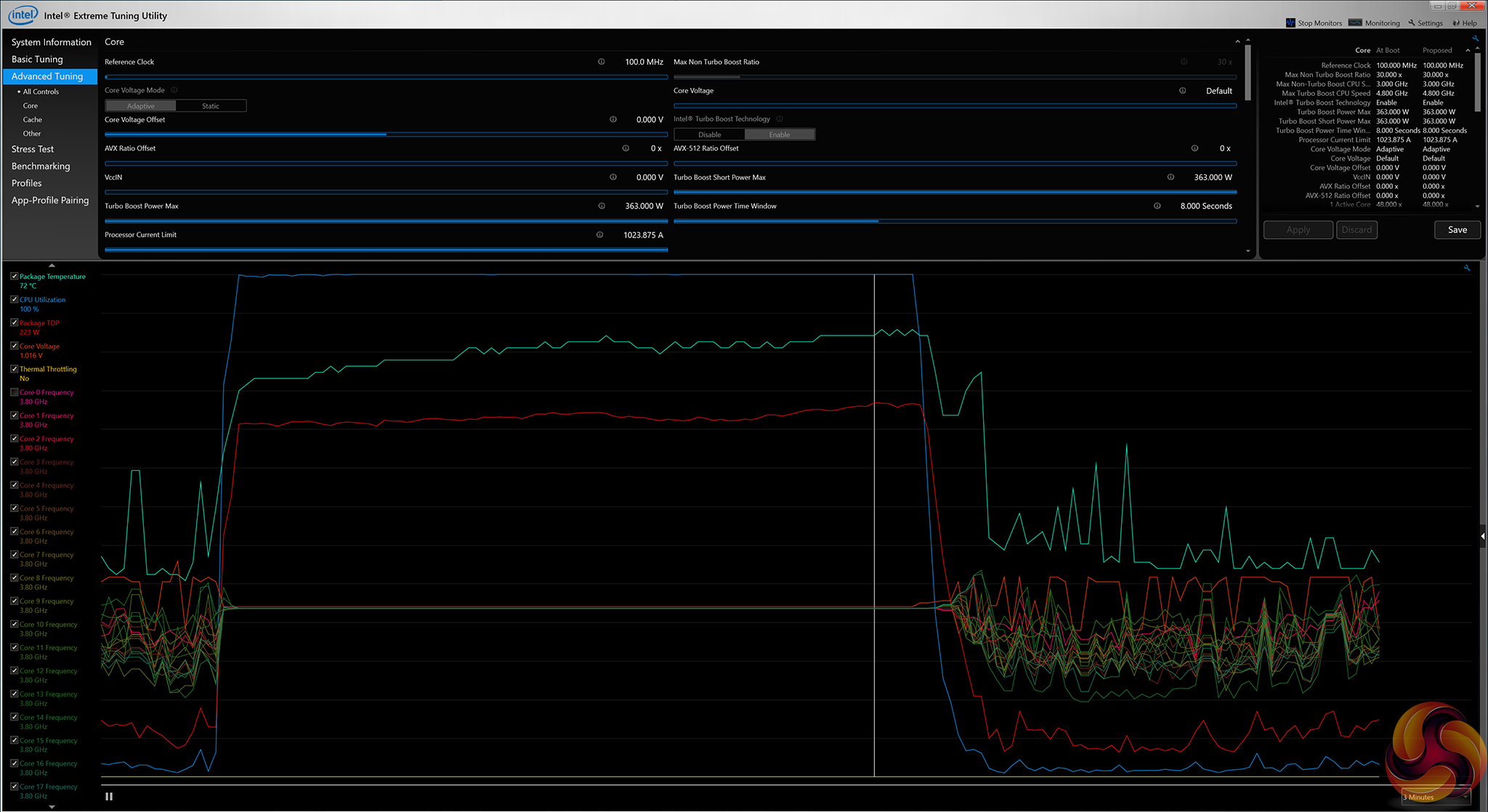
Task: Collapse the Core tuning panel chevron
Action: (1237, 41)
